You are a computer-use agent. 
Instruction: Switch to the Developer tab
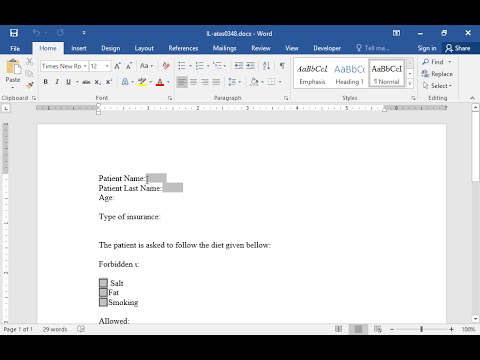(327, 48)
